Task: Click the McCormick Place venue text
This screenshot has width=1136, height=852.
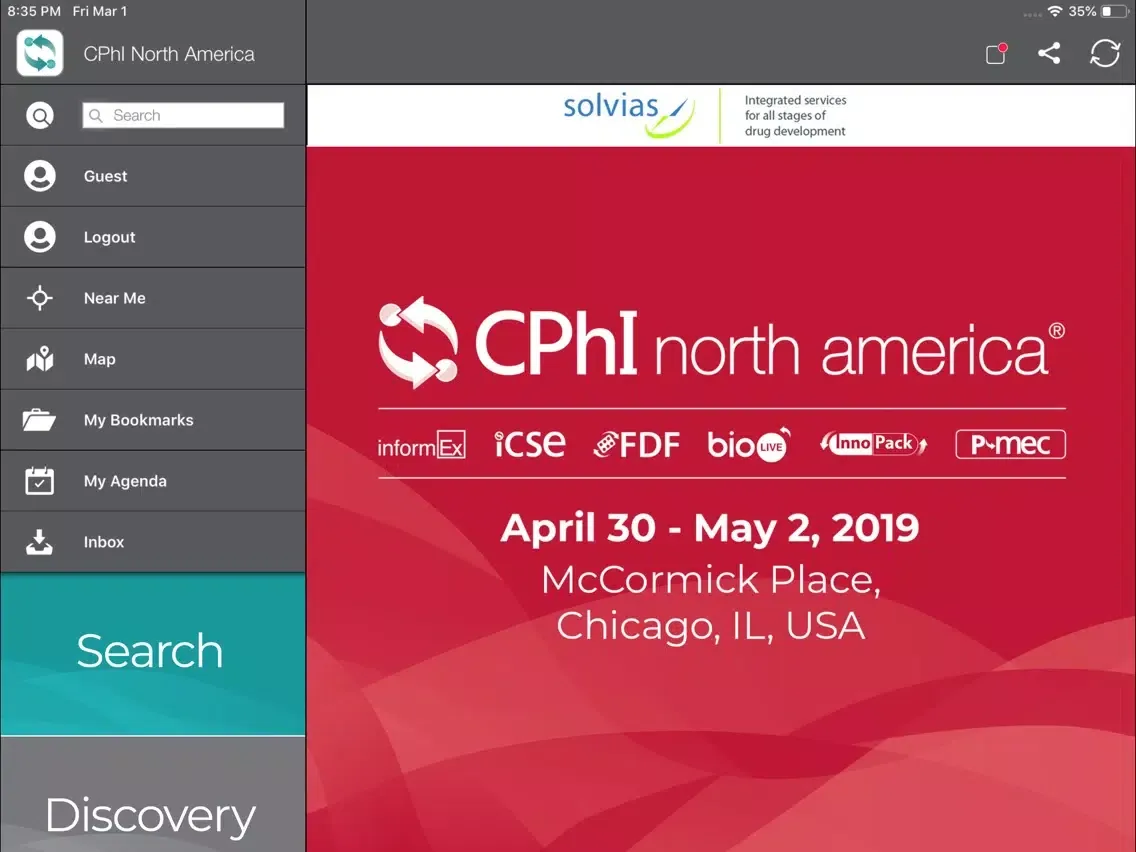Action: [x=711, y=580]
